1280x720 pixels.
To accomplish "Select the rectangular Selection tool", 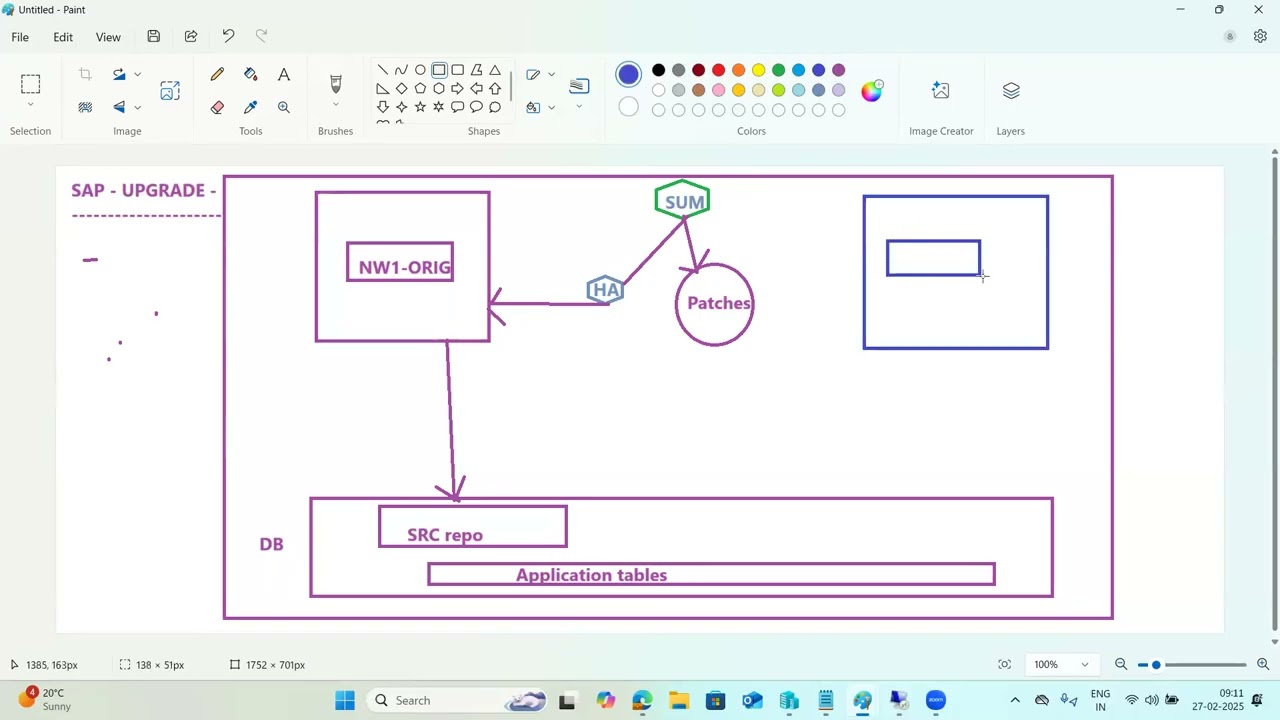I will pos(30,84).
